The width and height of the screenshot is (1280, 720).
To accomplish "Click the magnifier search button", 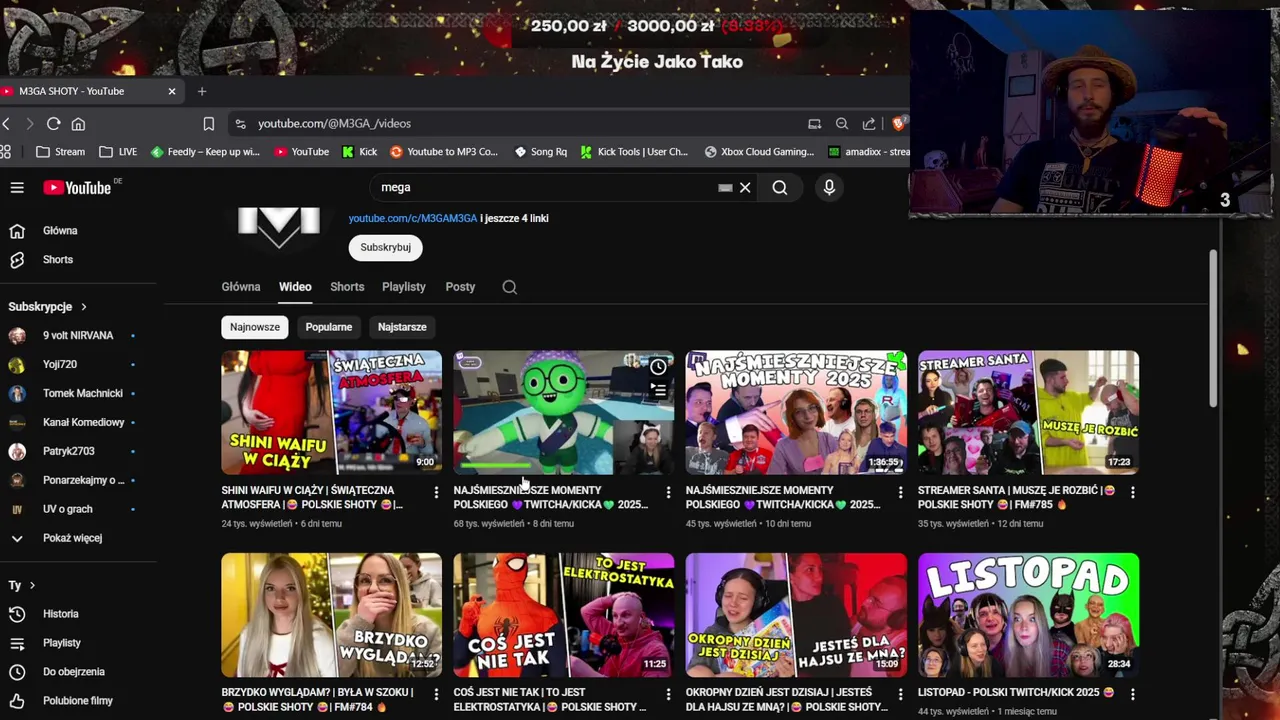I will 780,187.
